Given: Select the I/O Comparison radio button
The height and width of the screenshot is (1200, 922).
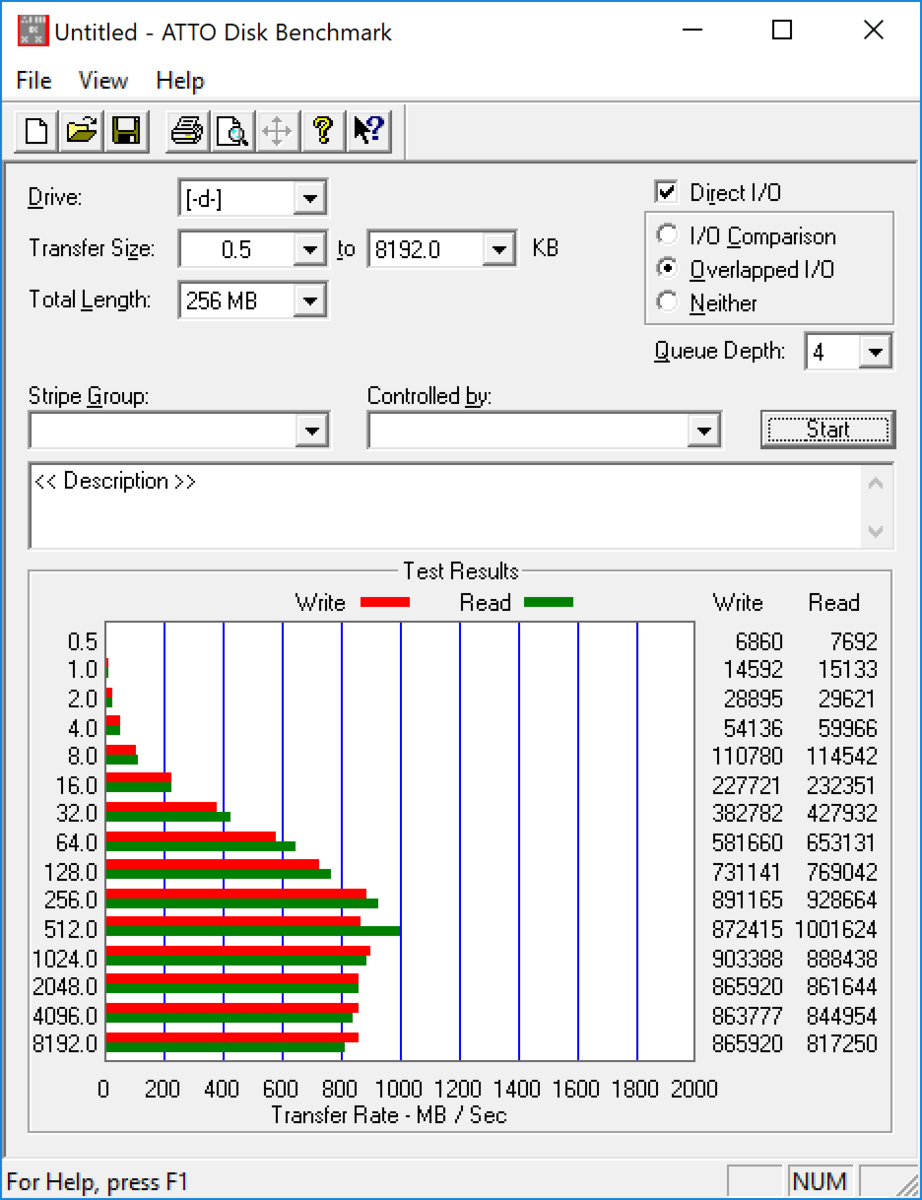Looking at the screenshot, I should click(665, 236).
